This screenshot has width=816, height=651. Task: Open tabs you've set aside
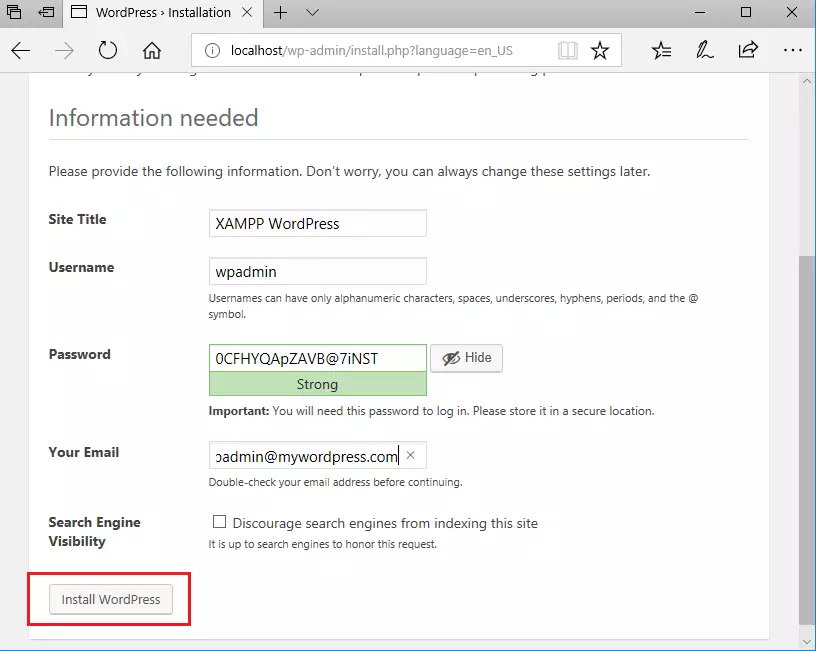click(x=14, y=12)
